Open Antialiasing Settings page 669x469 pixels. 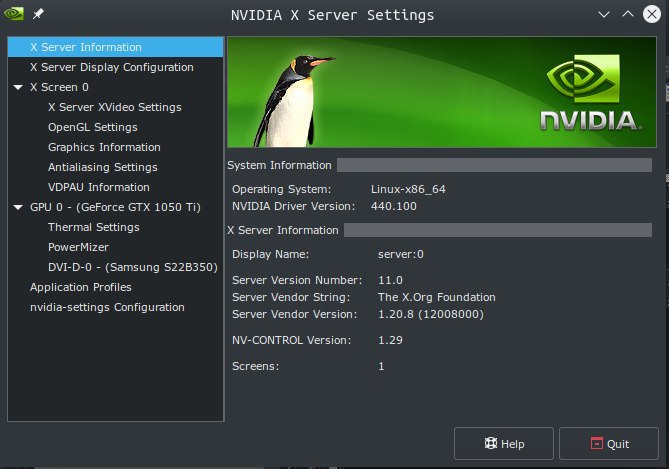click(x=103, y=167)
